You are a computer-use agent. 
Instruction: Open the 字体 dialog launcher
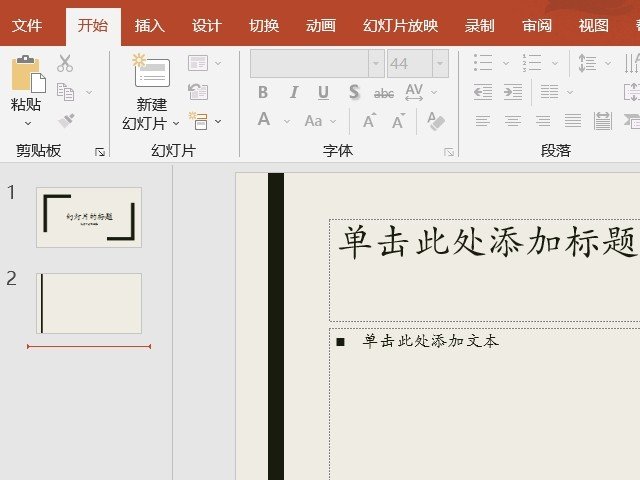tap(449, 152)
